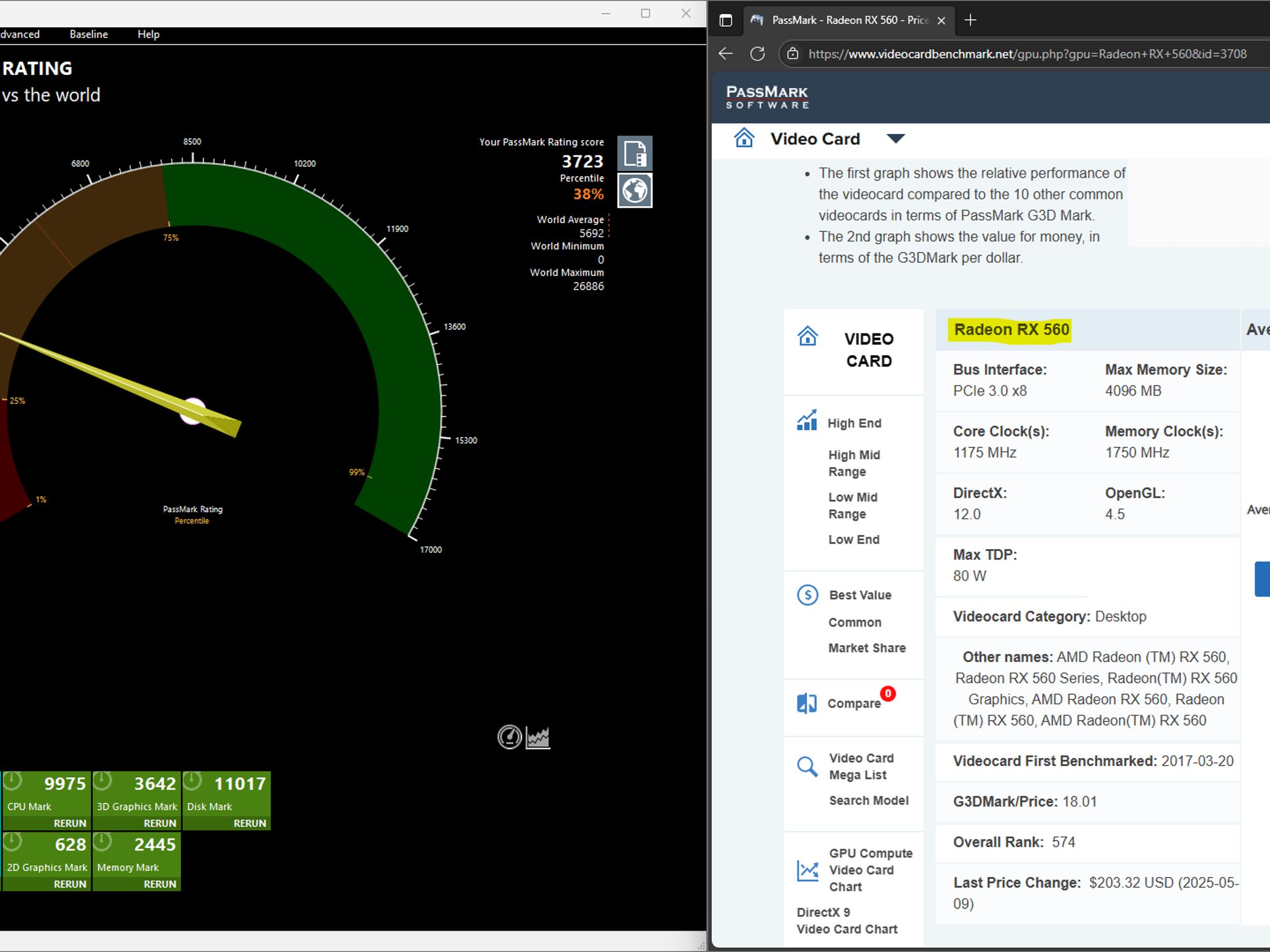Open the Common video cards link
This screenshot has height=952, width=1270.
pyautogui.click(x=855, y=622)
